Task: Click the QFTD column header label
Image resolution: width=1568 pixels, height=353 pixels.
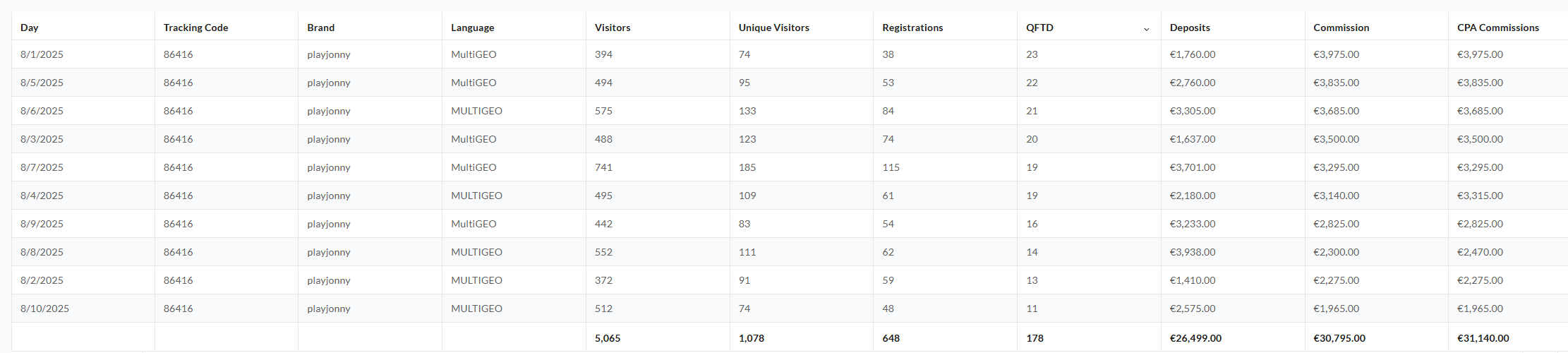Action: tap(1039, 28)
